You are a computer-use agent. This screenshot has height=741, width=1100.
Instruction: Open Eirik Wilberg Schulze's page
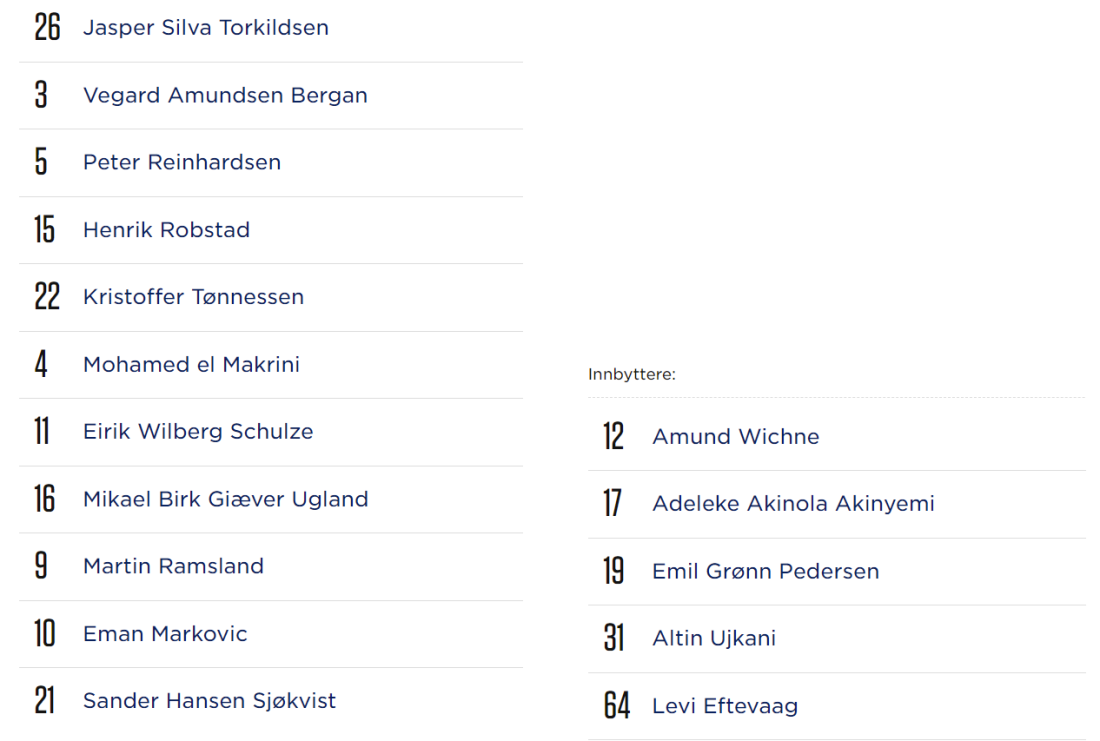198,432
